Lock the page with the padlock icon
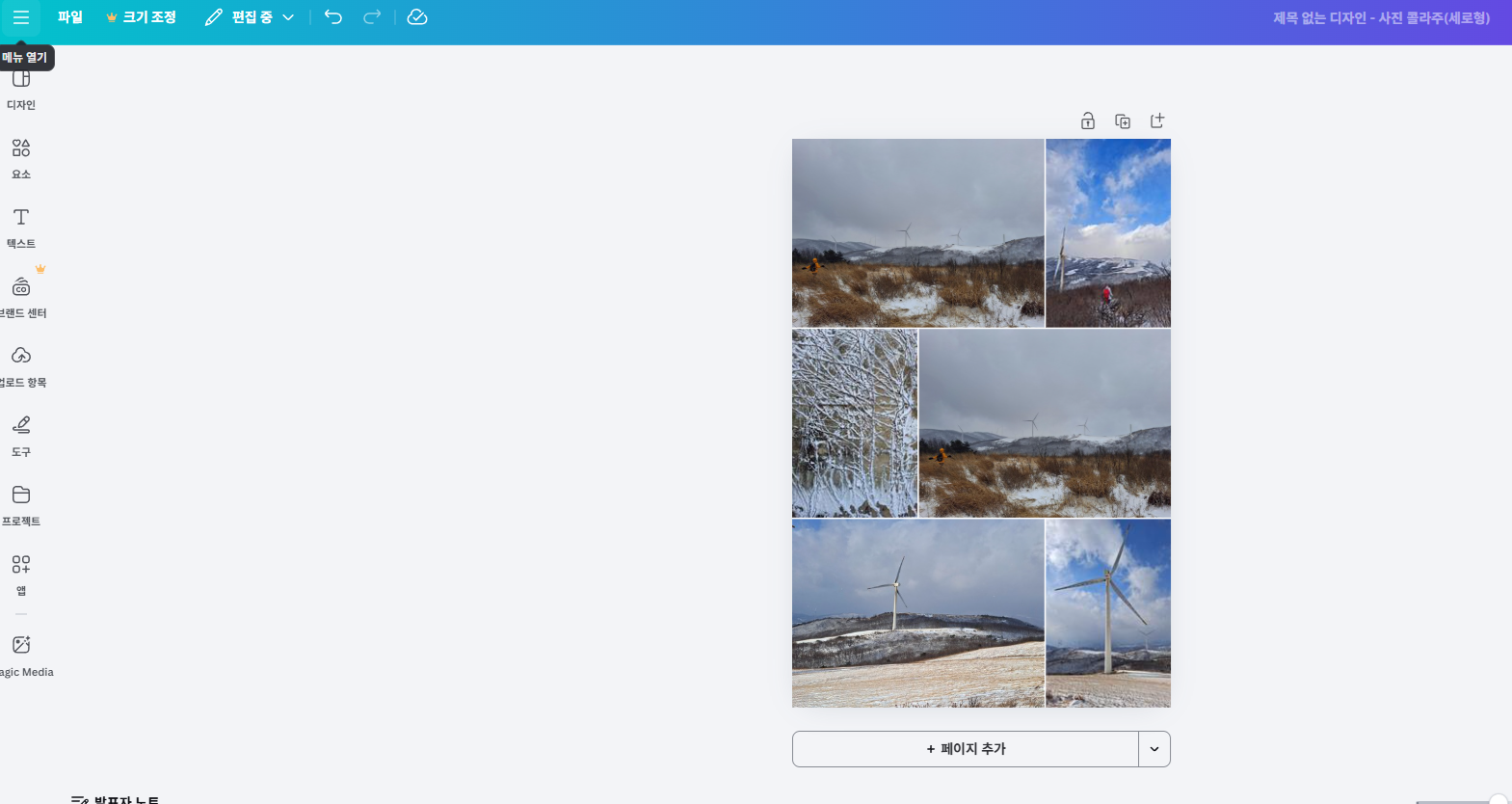 (1088, 121)
